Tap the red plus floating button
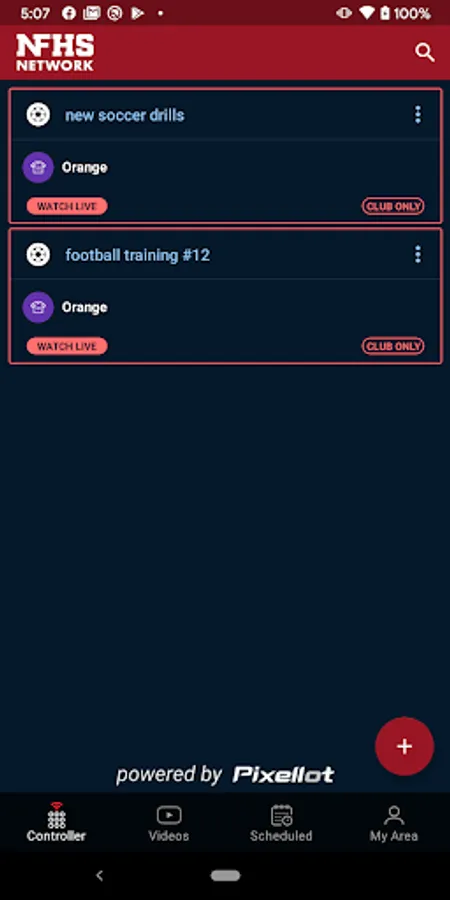 [x=404, y=746]
